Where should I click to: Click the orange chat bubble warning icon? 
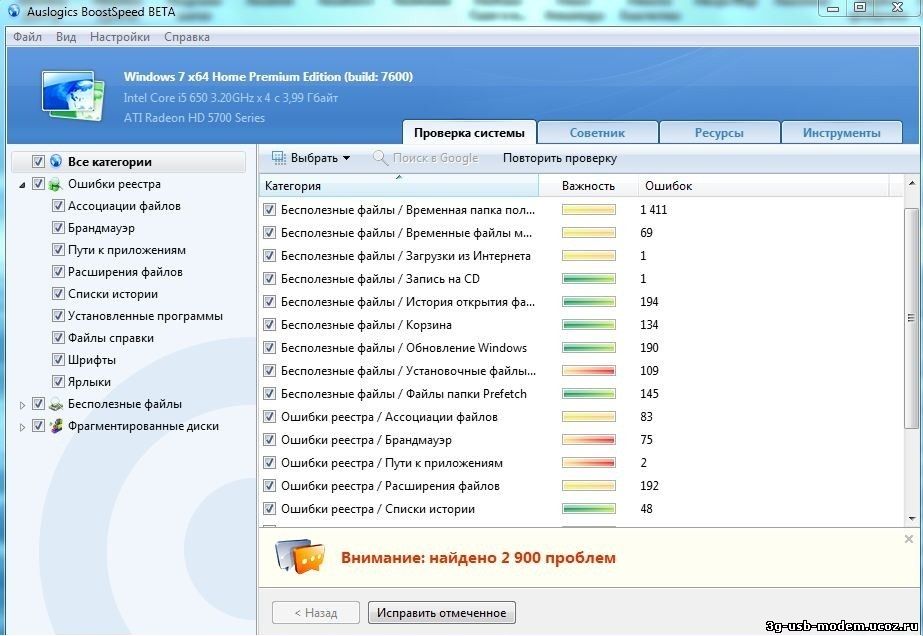pyautogui.click(x=300, y=556)
